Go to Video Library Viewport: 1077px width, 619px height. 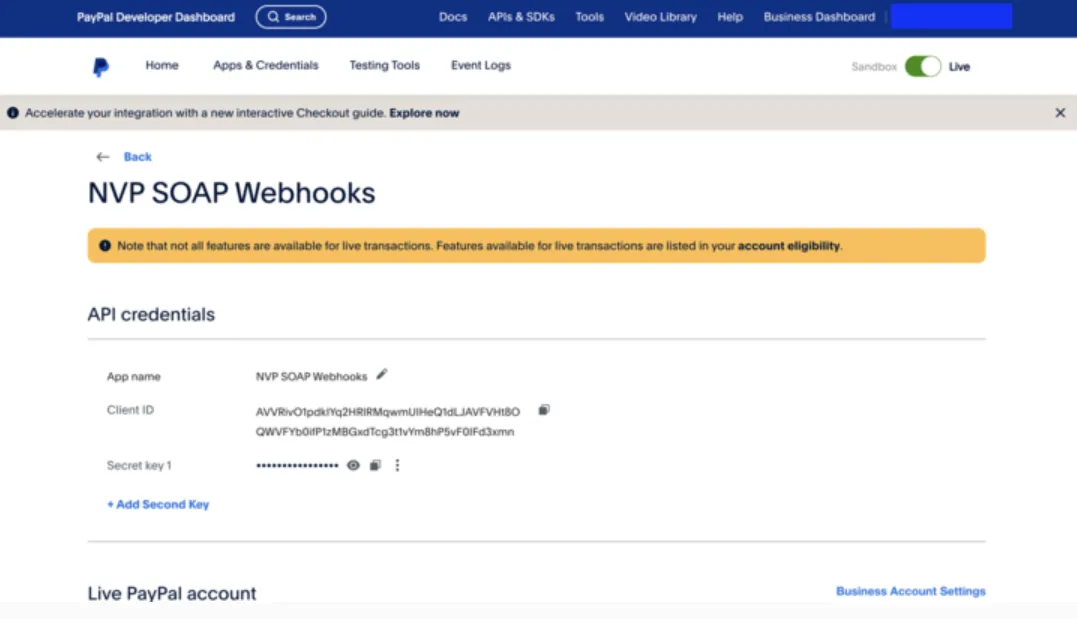pos(660,16)
